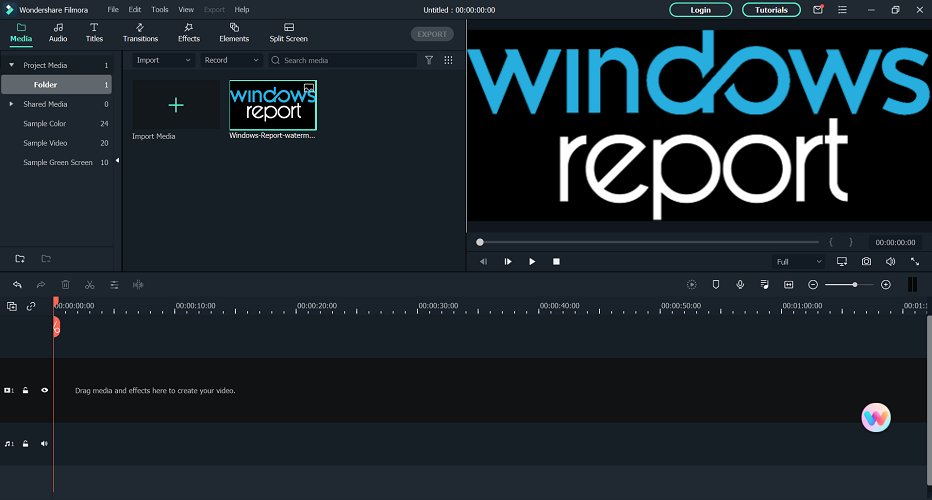The width and height of the screenshot is (932, 500).
Task: Click the snapshot camera icon
Action: [x=866, y=262]
